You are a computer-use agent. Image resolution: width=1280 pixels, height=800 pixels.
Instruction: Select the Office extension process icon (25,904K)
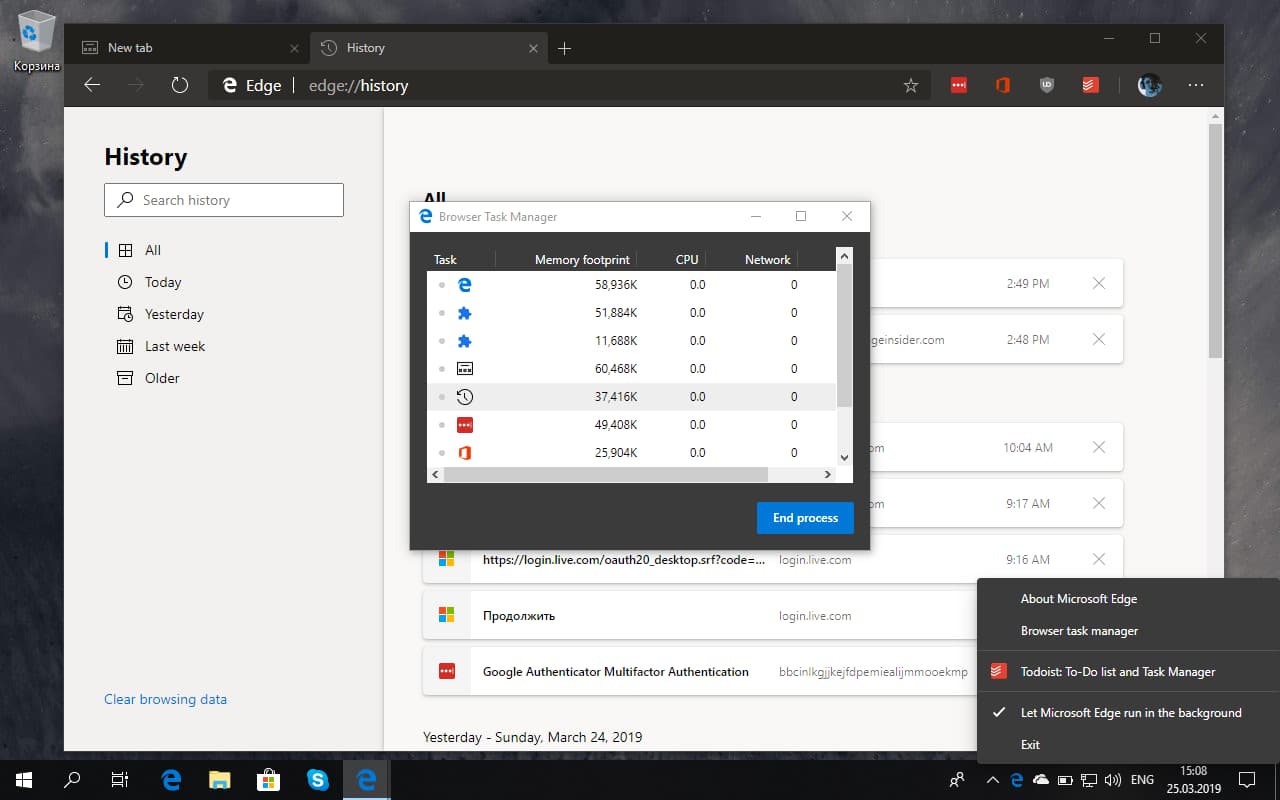click(464, 453)
